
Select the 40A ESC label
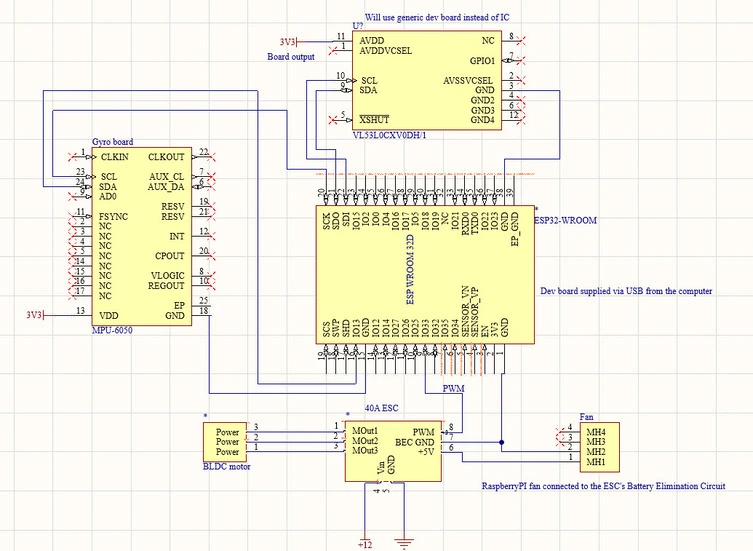tap(381, 408)
